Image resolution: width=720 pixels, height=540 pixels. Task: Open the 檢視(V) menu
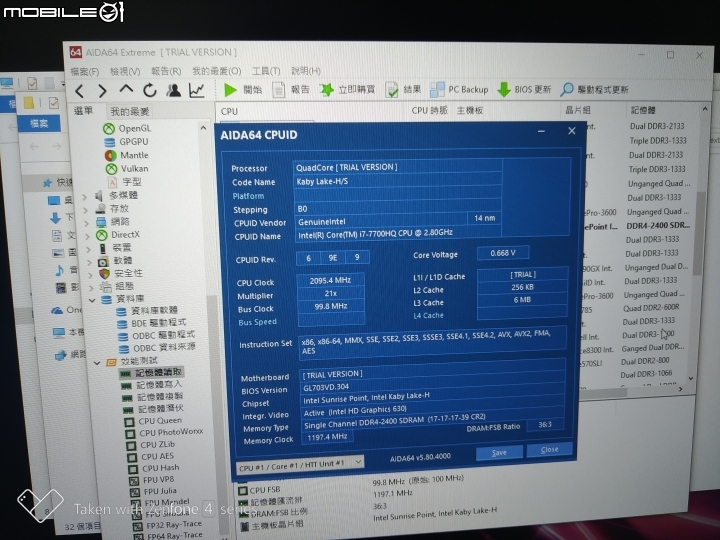point(125,71)
